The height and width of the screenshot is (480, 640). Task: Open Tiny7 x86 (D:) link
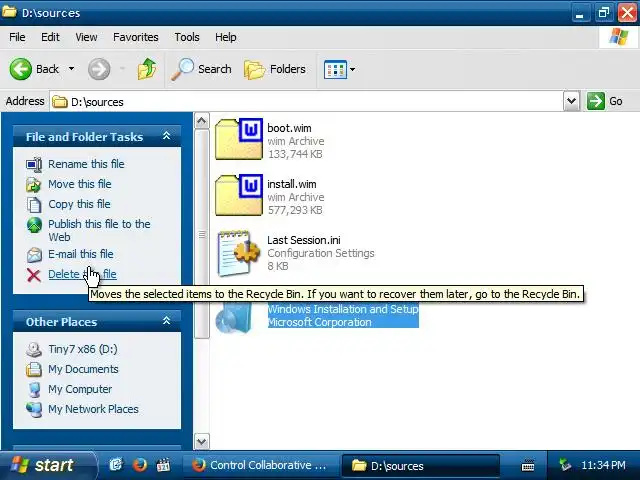click(82, 349)
